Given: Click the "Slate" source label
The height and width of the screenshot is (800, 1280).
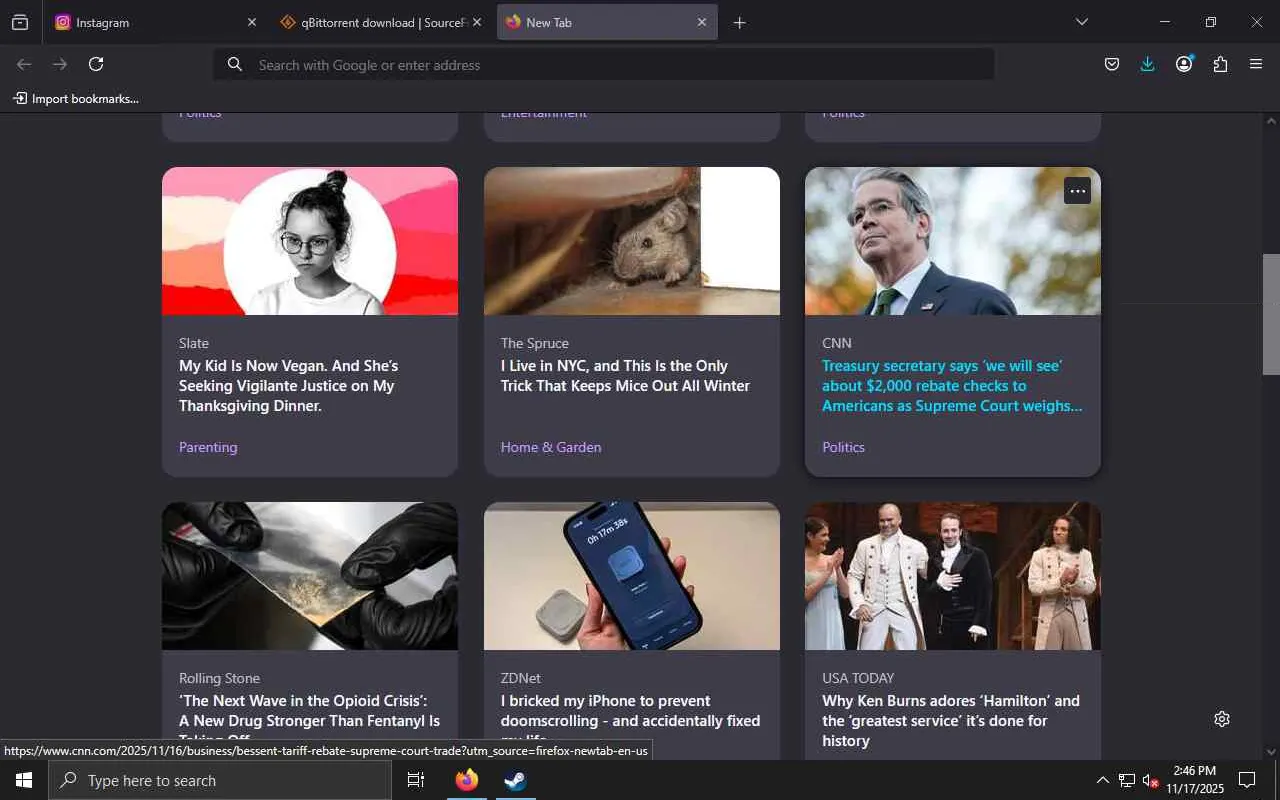Looking at the screenshot, I should (x=194, y=343).
